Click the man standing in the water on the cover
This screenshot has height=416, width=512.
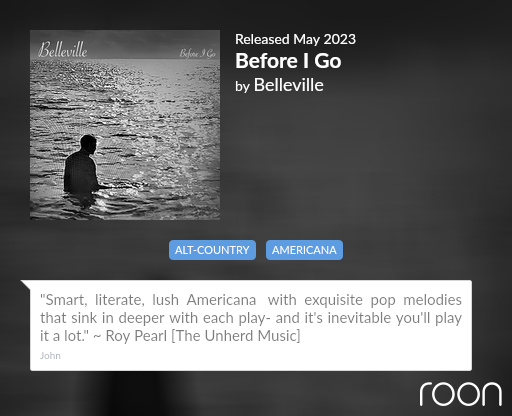82,165
